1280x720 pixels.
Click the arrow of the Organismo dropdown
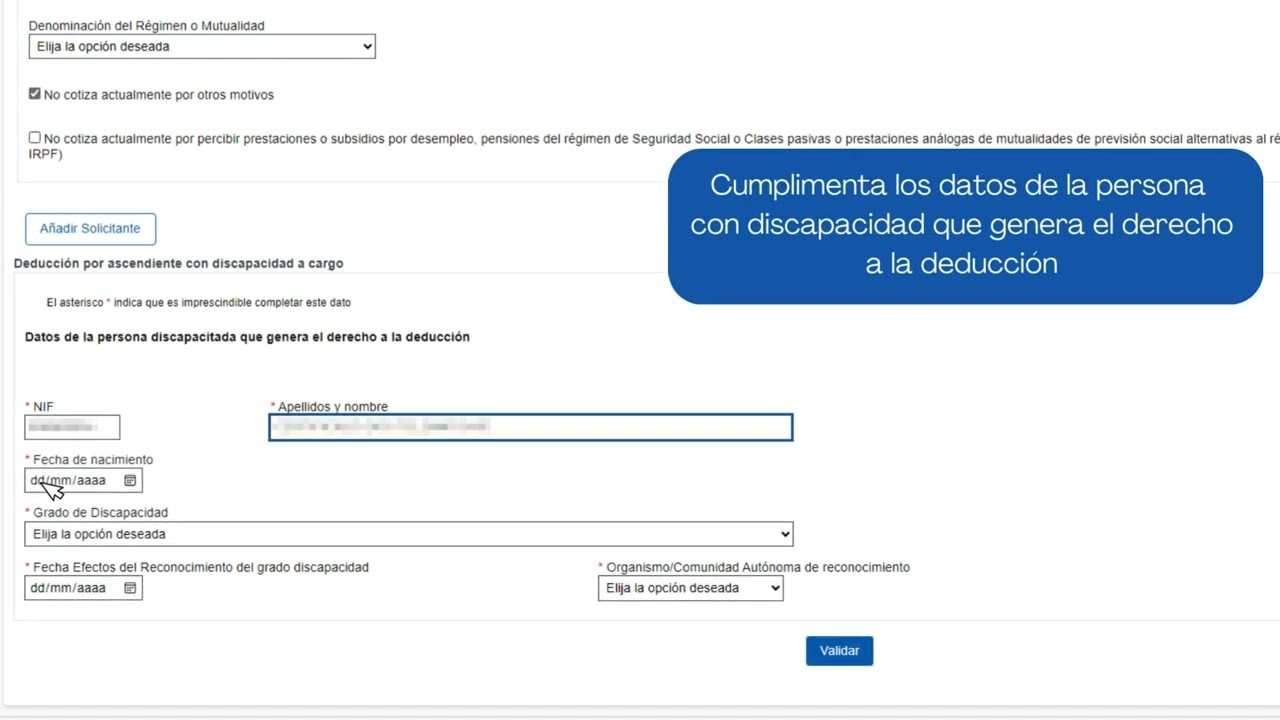[x=775, y=588]
